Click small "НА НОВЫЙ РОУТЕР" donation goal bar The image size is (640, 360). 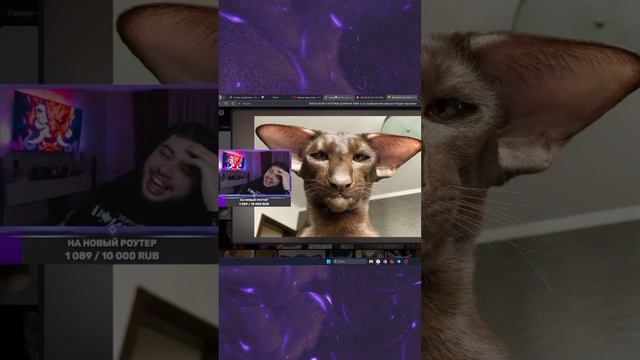point(255,202)
